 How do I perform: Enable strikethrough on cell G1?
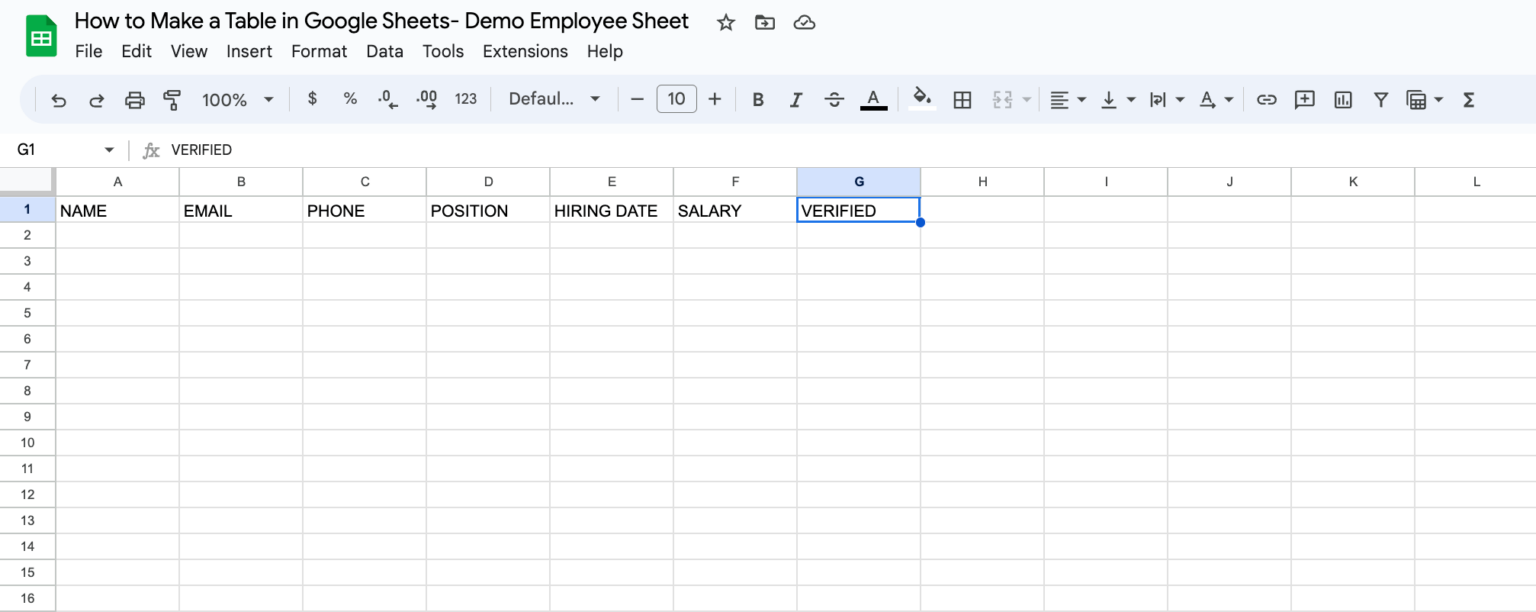(x=834, y=99)
